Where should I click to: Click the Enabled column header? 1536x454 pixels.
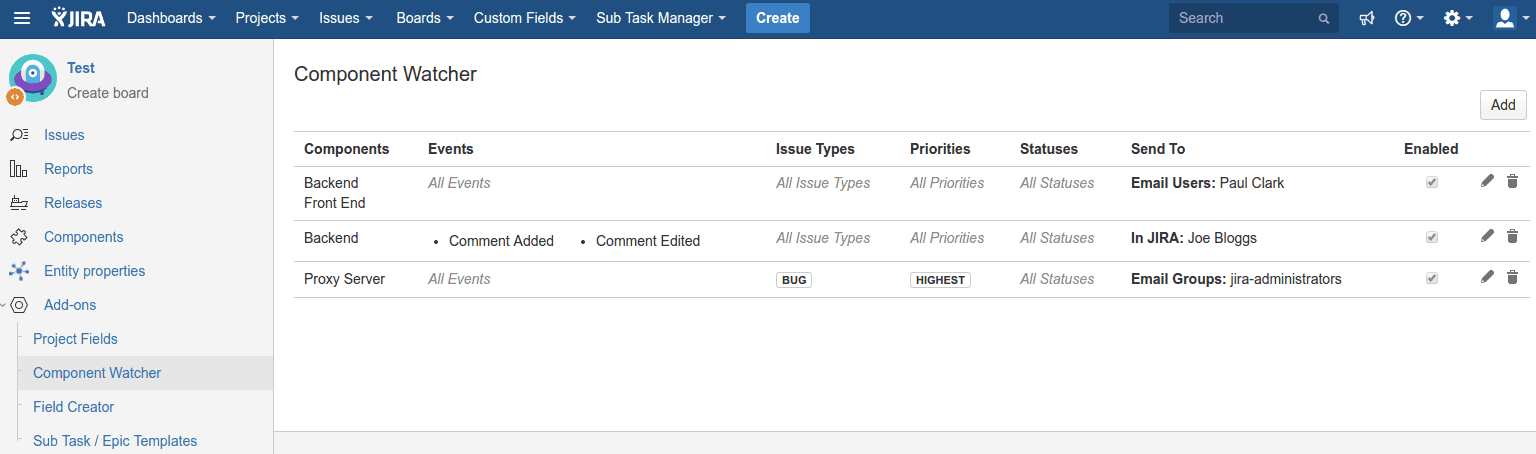pyautogui.click(x=1431, y=149)
